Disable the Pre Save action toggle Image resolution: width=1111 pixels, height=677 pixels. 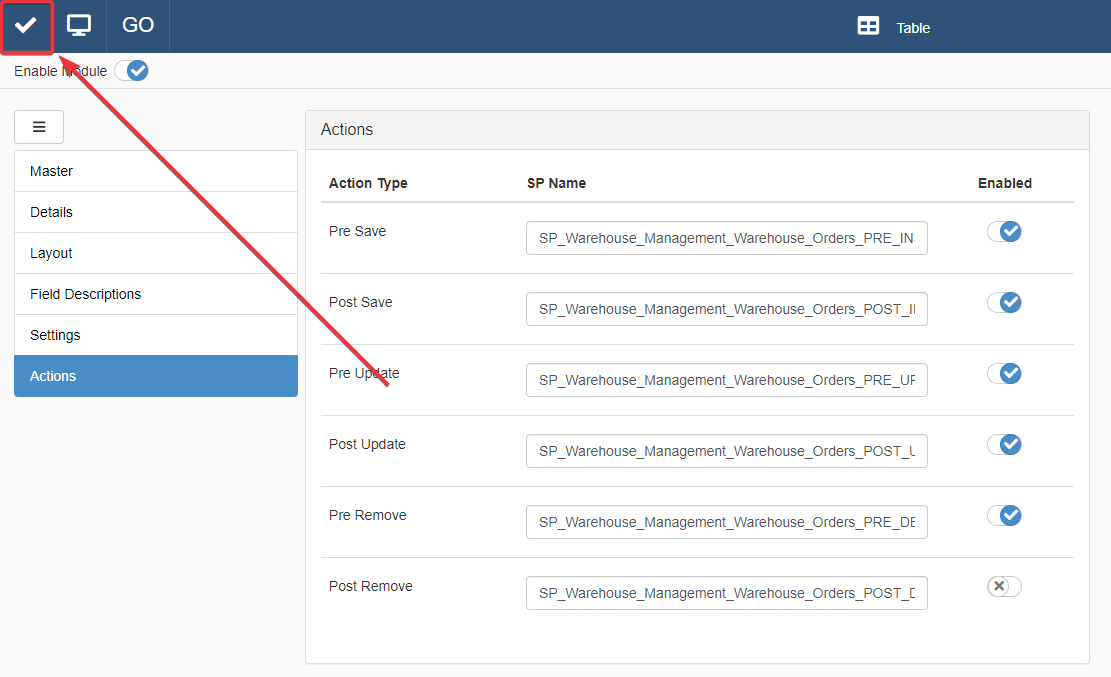[x=1004, y=231]
